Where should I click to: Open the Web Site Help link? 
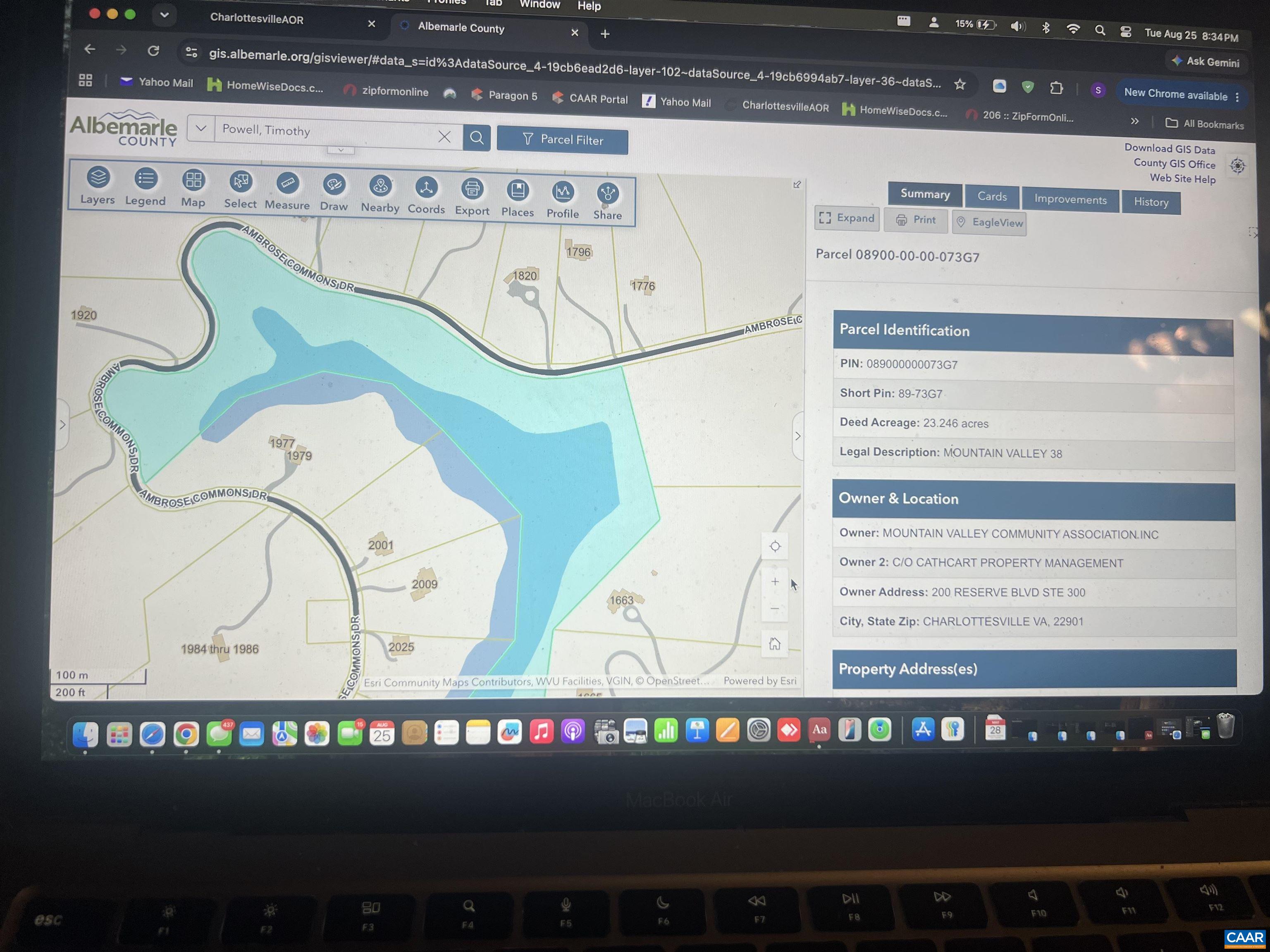[1183, 178]
